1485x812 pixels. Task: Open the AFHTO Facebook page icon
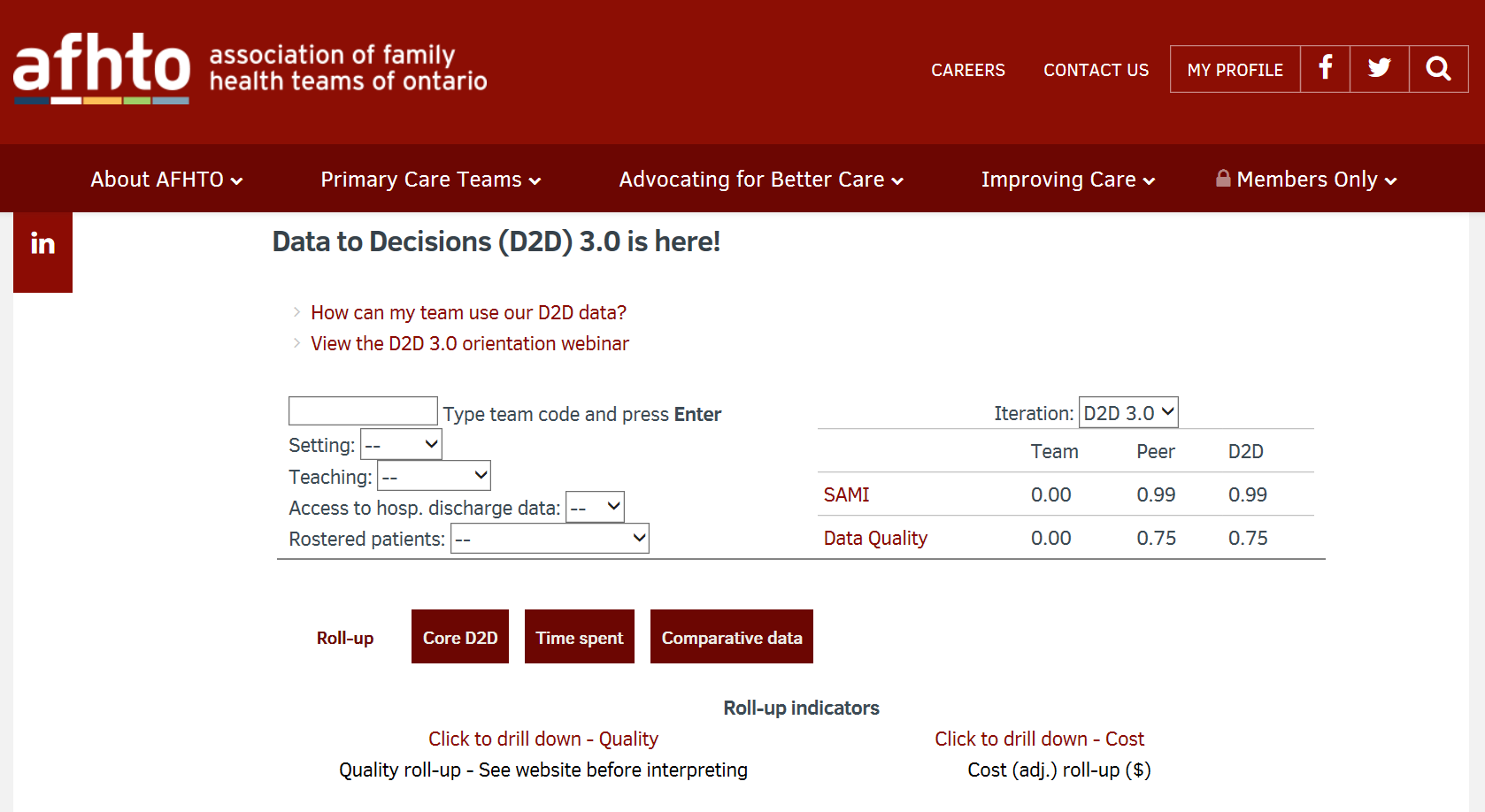[x=1325, y=68]
